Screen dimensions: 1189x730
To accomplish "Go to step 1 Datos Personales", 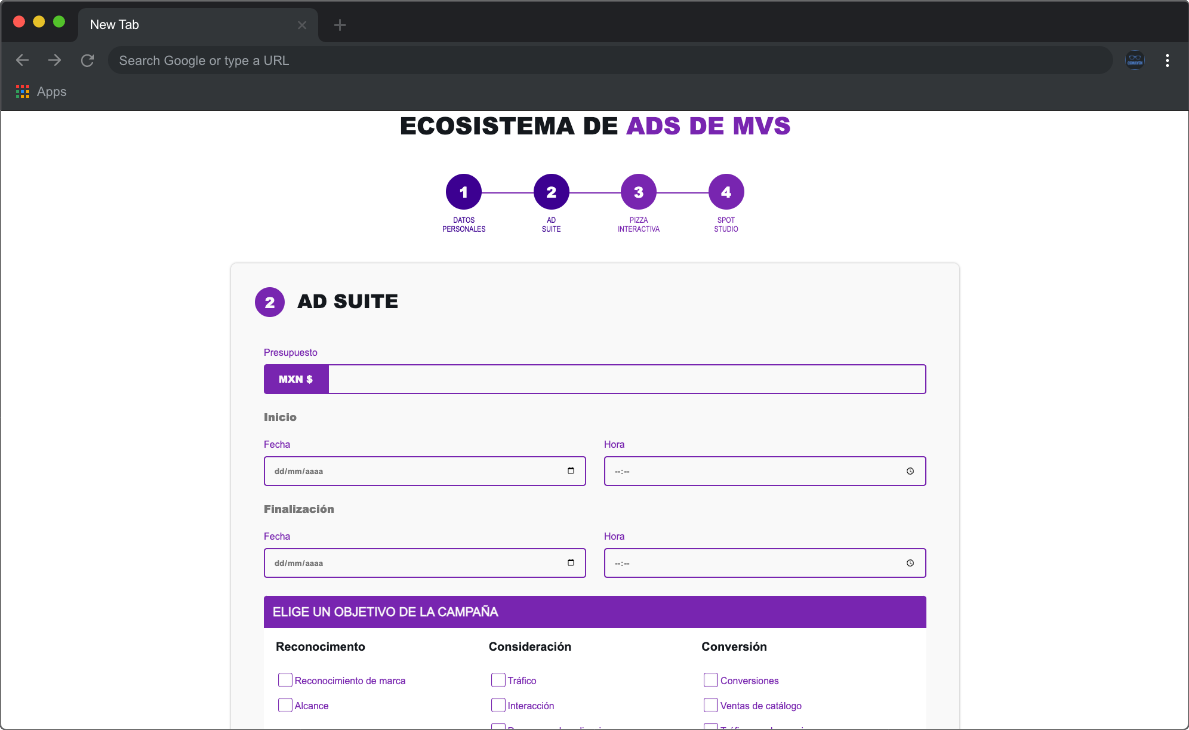I will 463,192.
